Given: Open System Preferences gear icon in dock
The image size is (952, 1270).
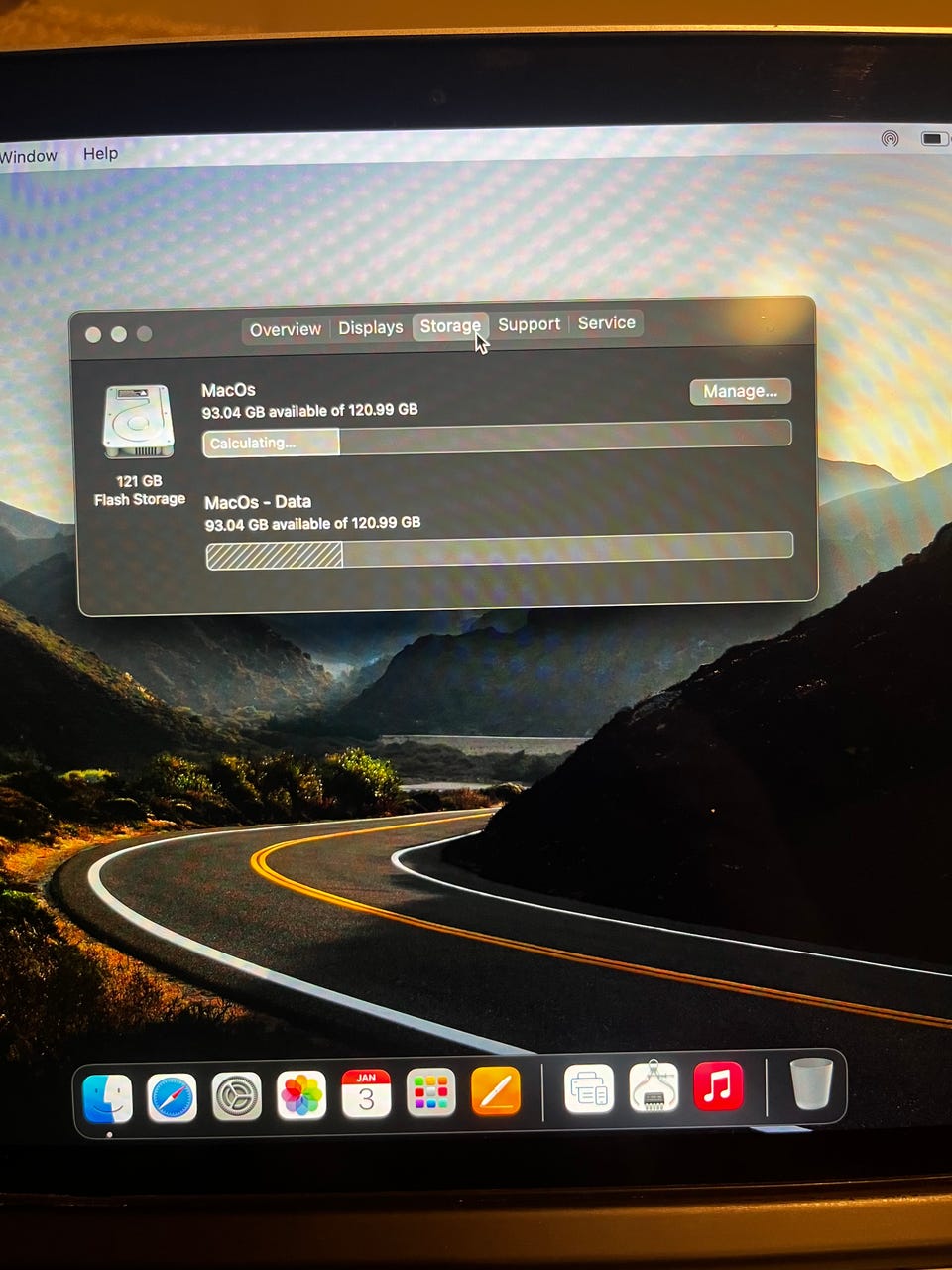Looking at the screenshot, I should click(237, 1097).
